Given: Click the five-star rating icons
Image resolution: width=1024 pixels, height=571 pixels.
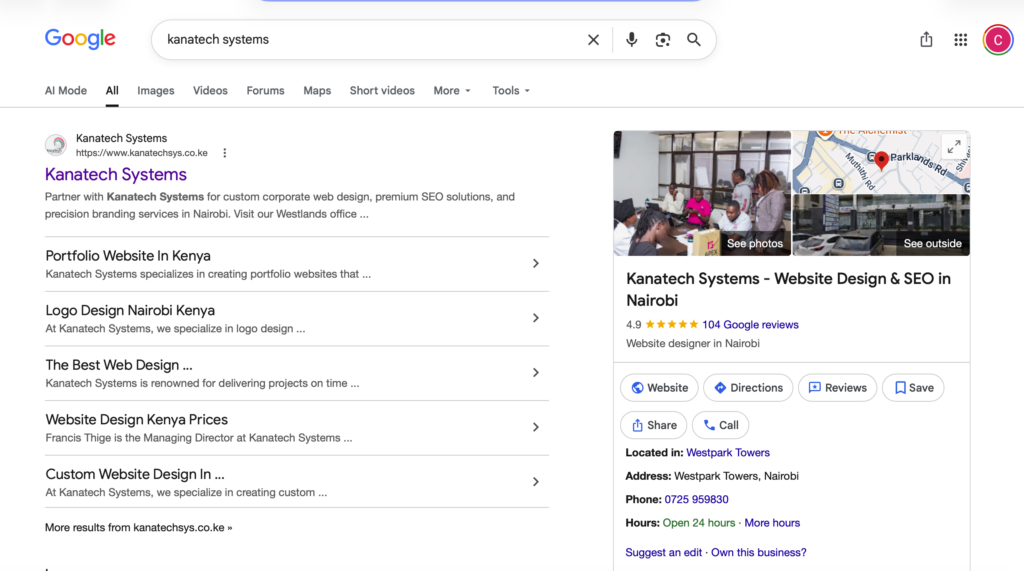Looking at the screenshot, I should click(x=671, y=325).
